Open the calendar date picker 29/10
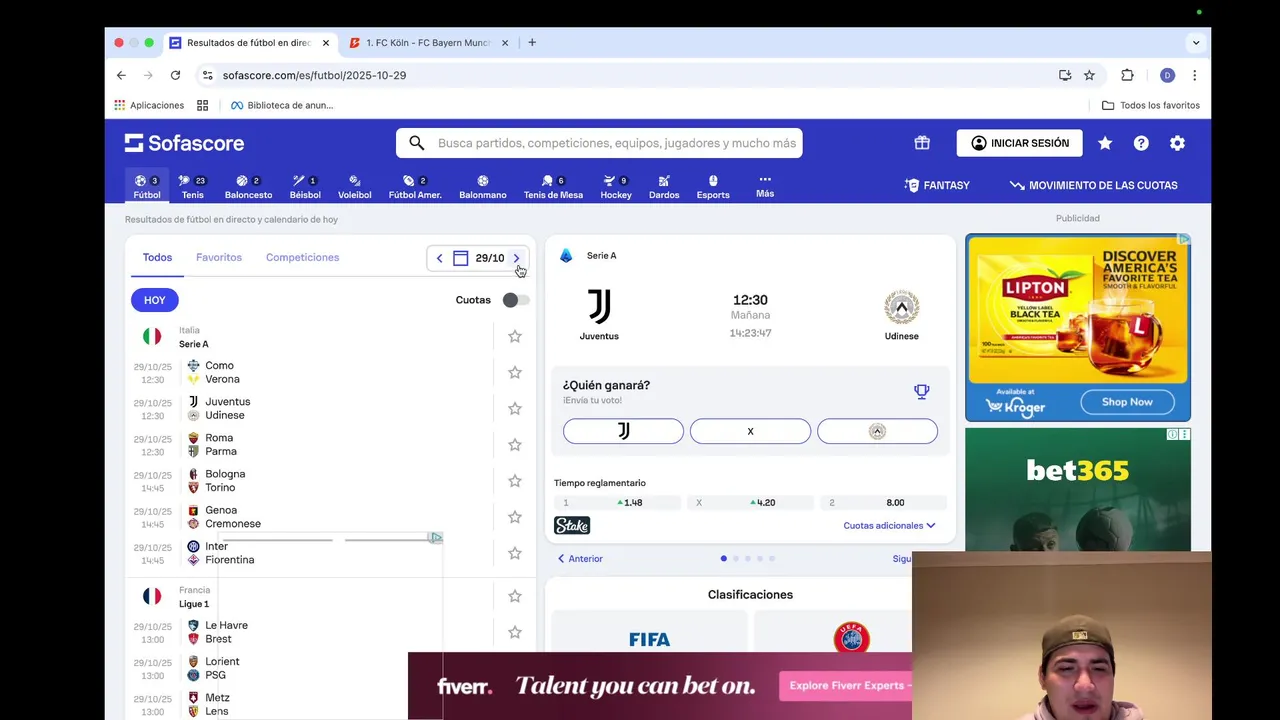The image size is (1280, 720). [x=479, y=258]
